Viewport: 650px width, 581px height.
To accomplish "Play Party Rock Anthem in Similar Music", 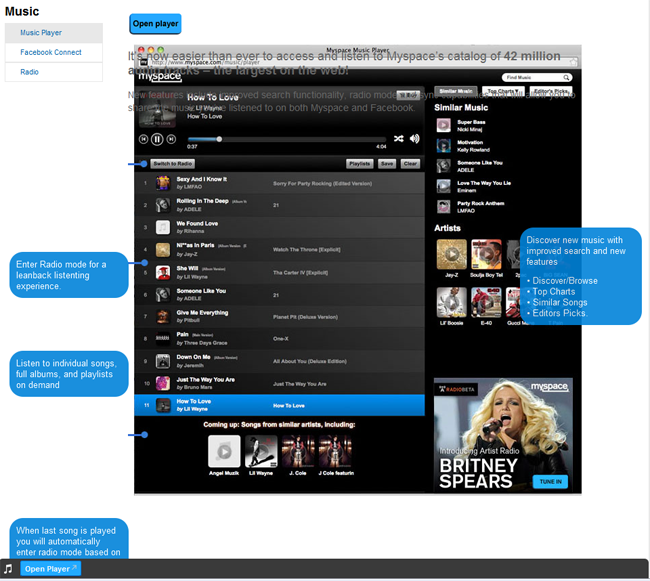I will click(444, 206).
